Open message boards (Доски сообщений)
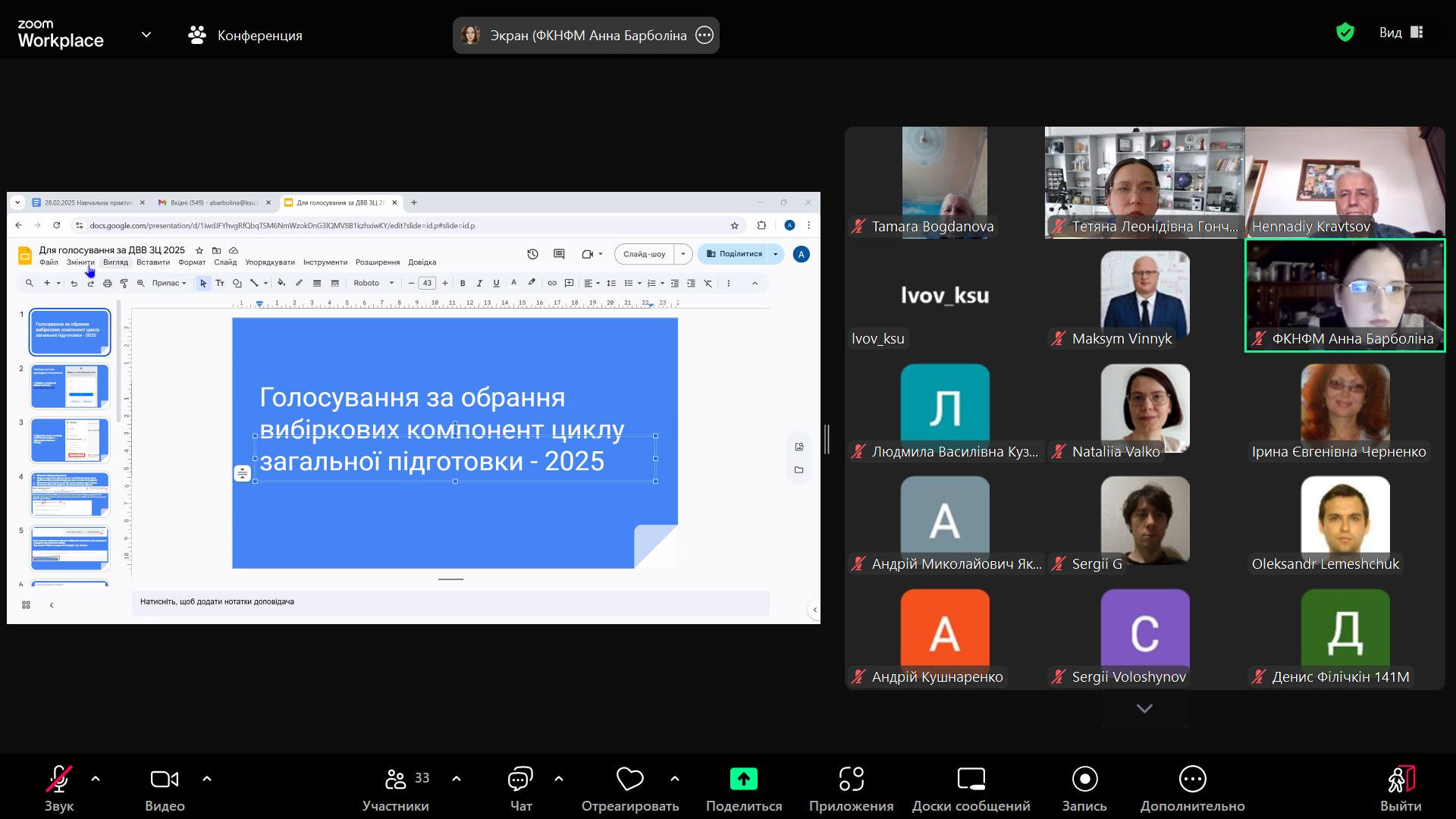The width and height of the screenshot is (1456, 819). (x=971, y=789)
